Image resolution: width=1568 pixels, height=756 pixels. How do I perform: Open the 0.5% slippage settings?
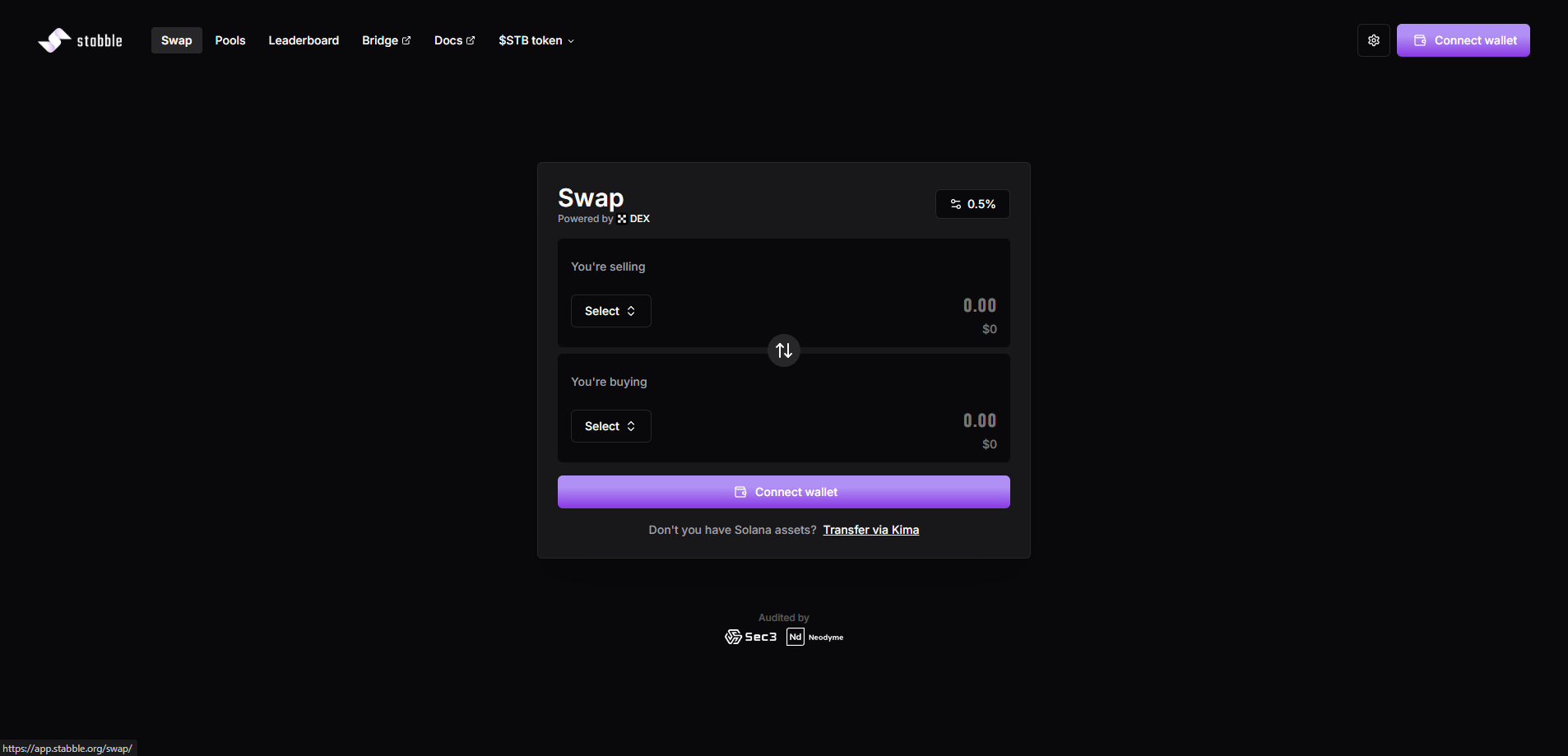[972, 204]
